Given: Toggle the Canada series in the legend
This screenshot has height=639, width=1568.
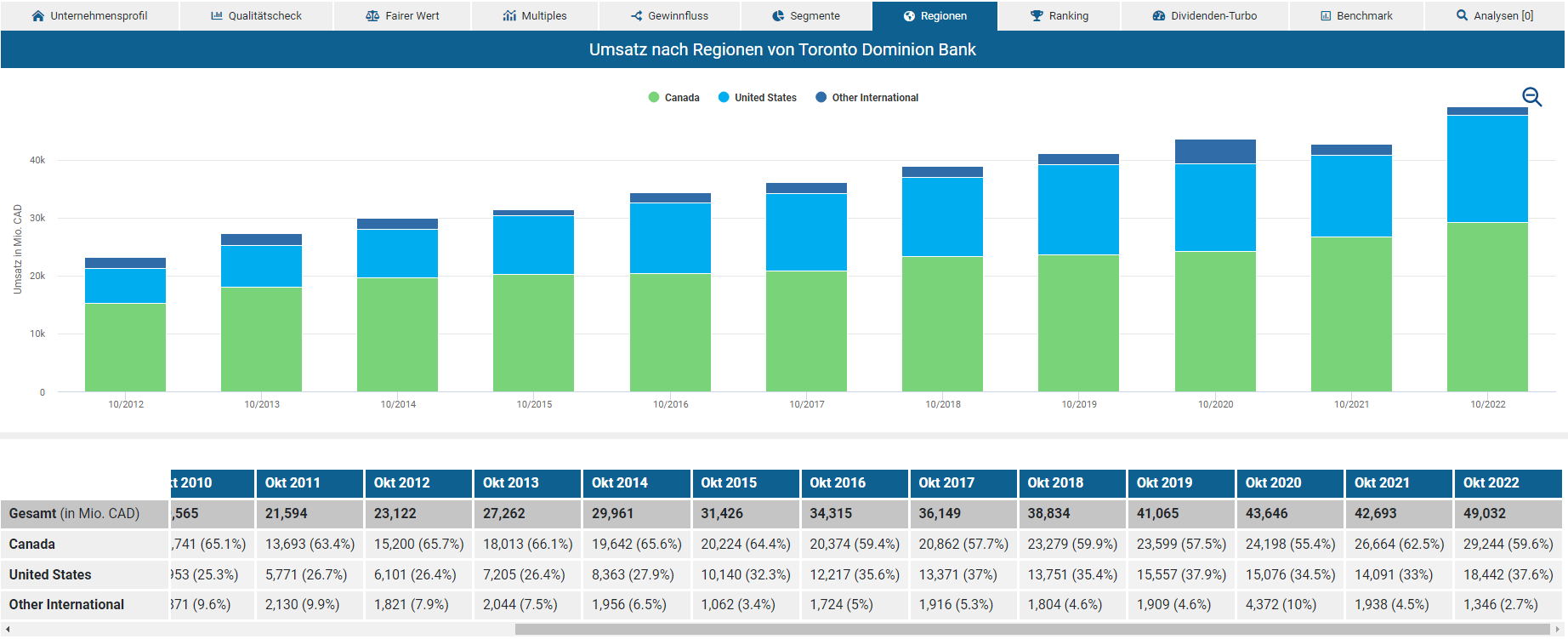Looking at the screenshot, I should point(674,98).
